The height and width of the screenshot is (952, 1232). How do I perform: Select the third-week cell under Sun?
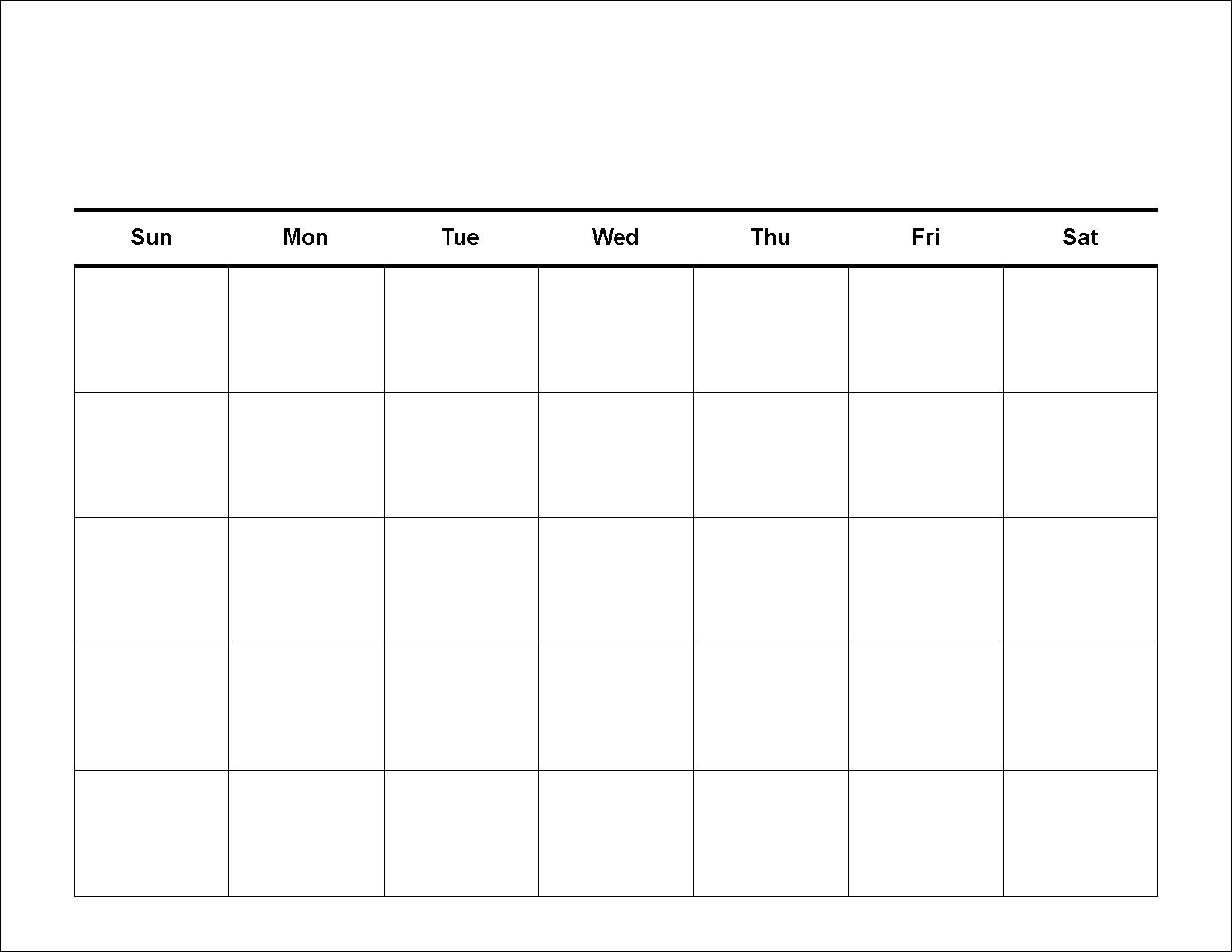(x=152, y=581)
